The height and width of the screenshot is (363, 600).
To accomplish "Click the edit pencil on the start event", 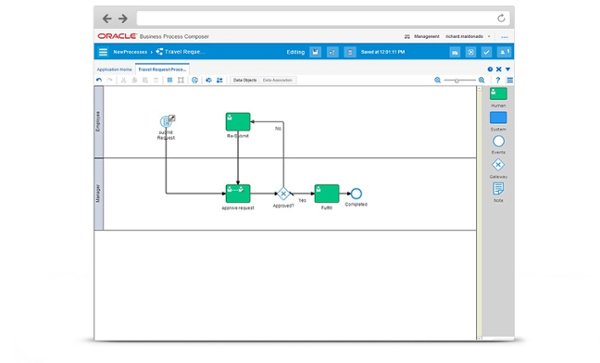I will click(172, 118).
